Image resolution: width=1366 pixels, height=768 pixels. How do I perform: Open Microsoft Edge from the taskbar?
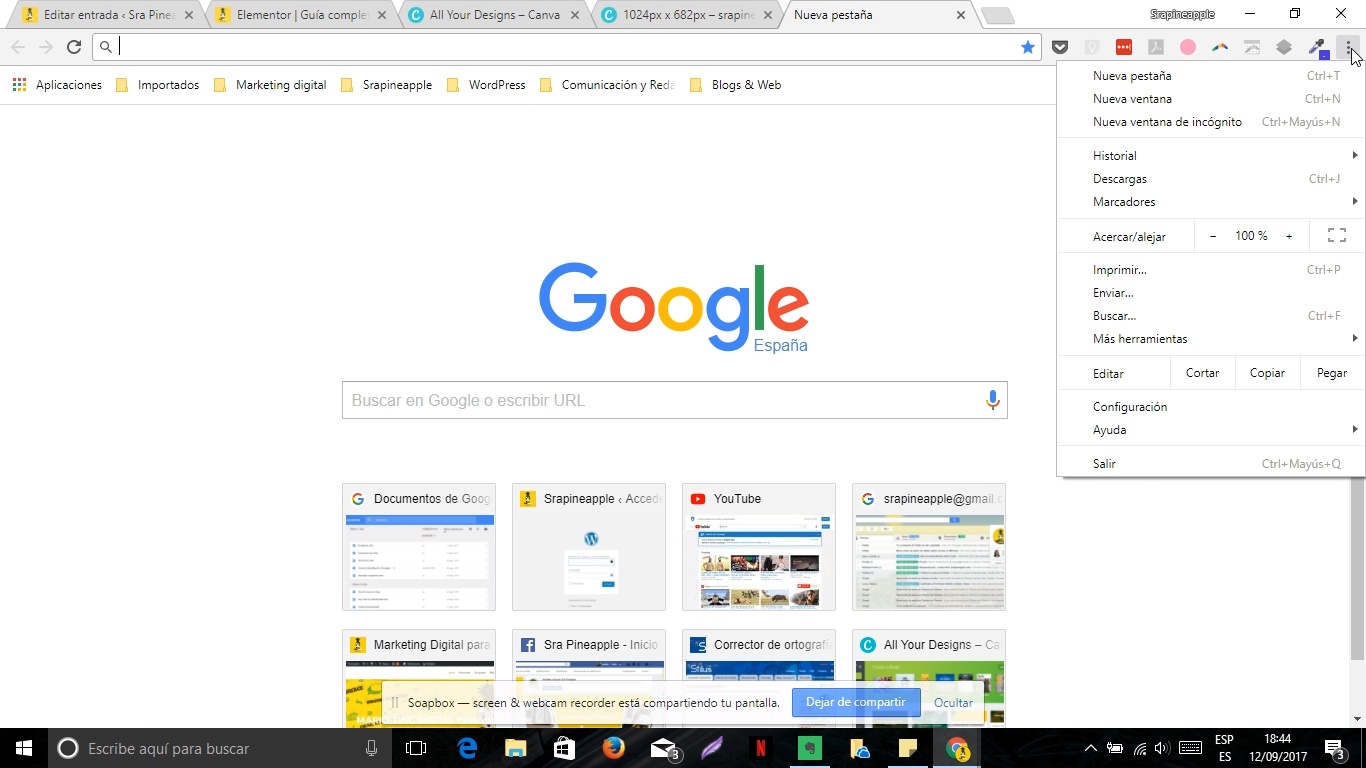(x=466, y=748)
